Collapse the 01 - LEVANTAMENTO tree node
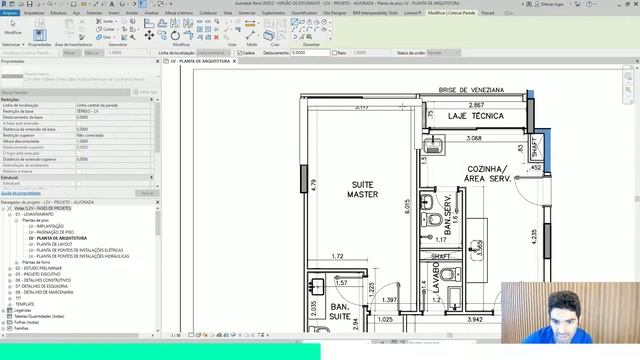Image resolution: width=640 pixels, height=360 pixels. coord(10,214)
